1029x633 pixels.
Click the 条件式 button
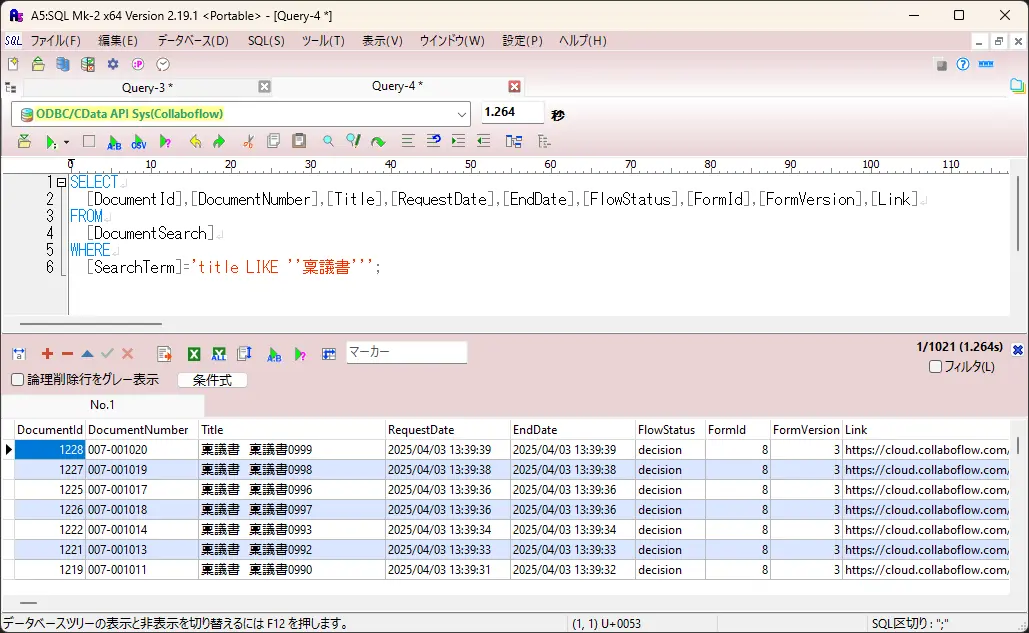[x=212, y=380]
